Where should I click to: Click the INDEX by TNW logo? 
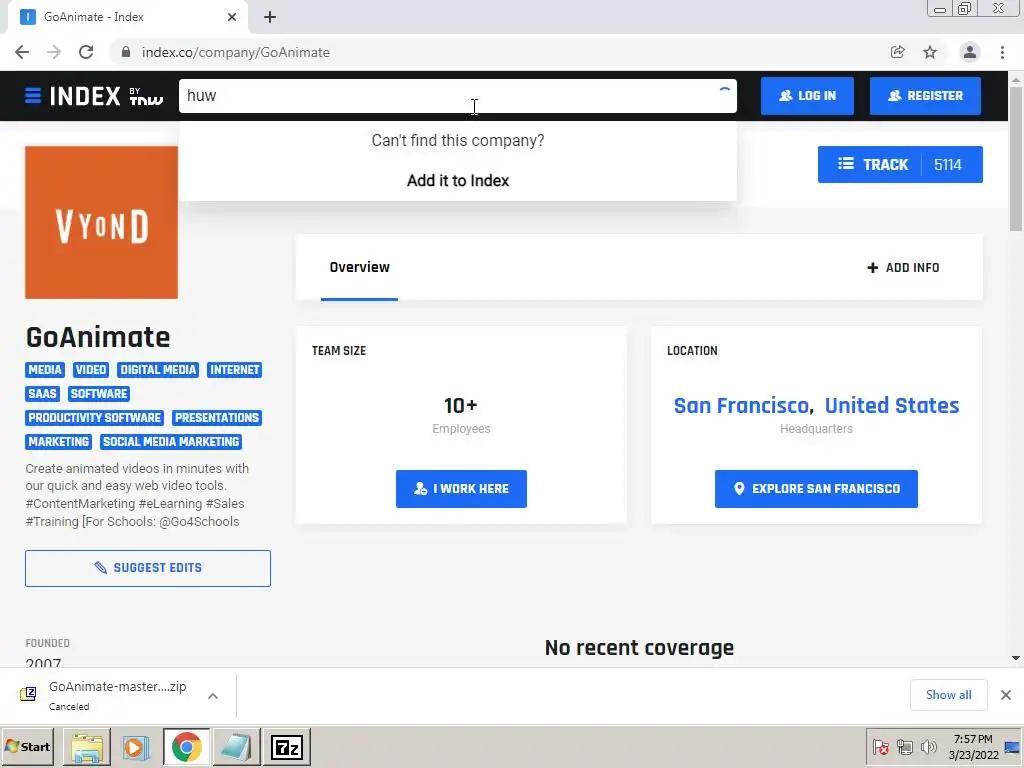tap(106, 96)
